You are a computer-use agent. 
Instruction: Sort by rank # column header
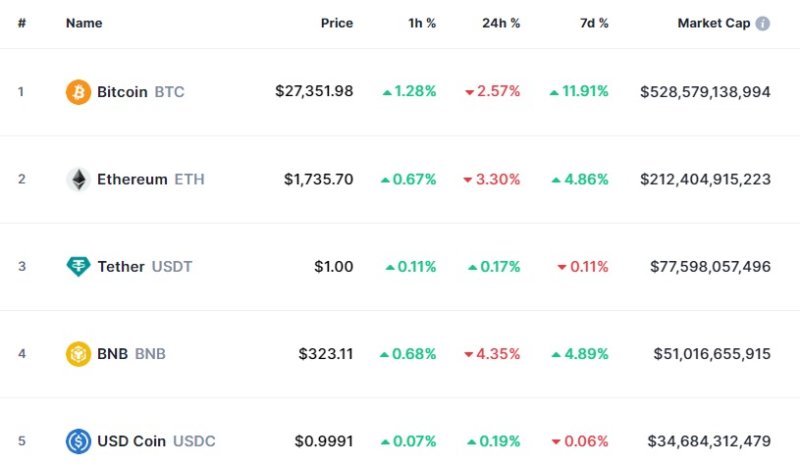[x=21, y=23]
